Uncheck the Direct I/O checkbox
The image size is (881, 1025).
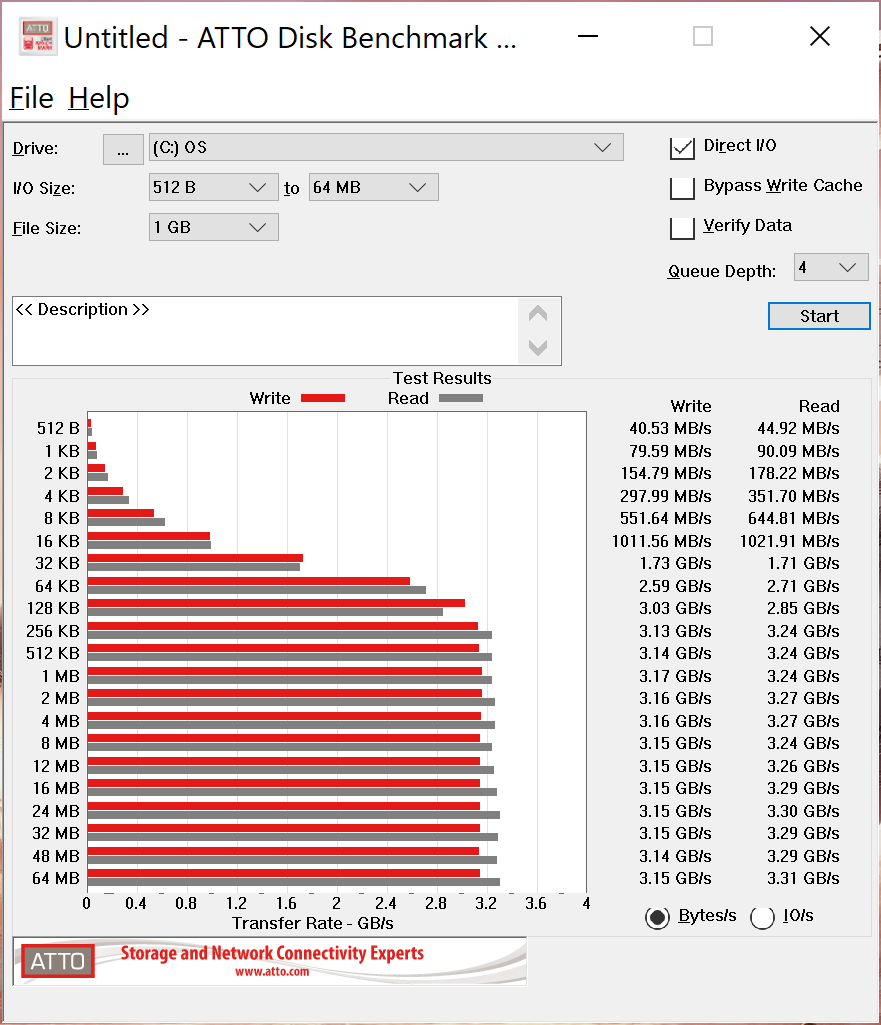click(682, 148)
